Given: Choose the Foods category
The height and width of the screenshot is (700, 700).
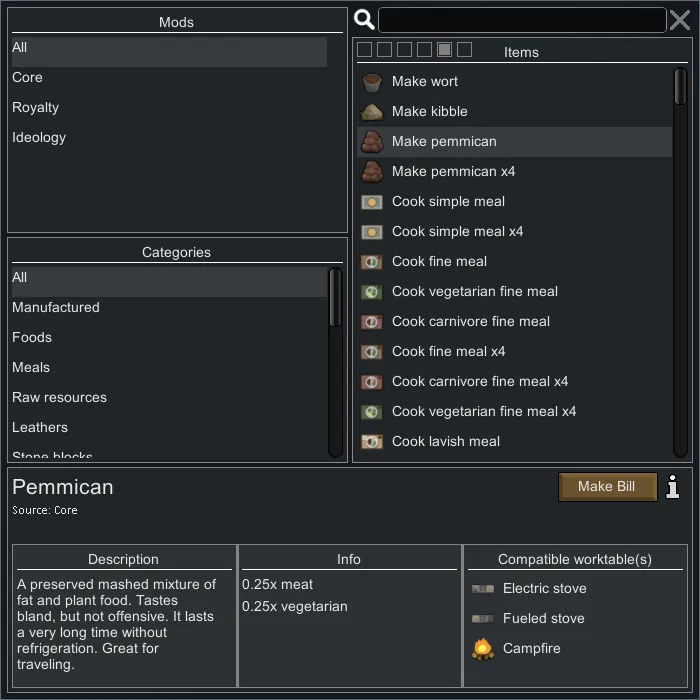Looking at the screenshot, I should click(x=32, y=338).
